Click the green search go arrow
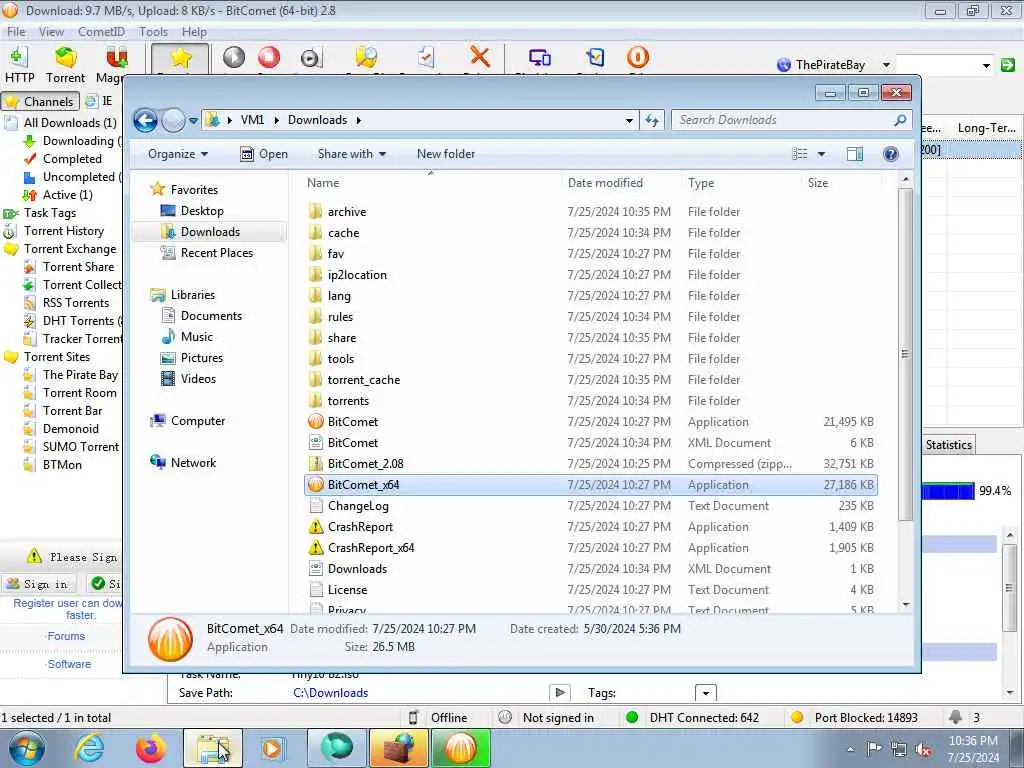Image resolution: width=1024 pixels, height=768 pixels. click(x=1008, y=65)
